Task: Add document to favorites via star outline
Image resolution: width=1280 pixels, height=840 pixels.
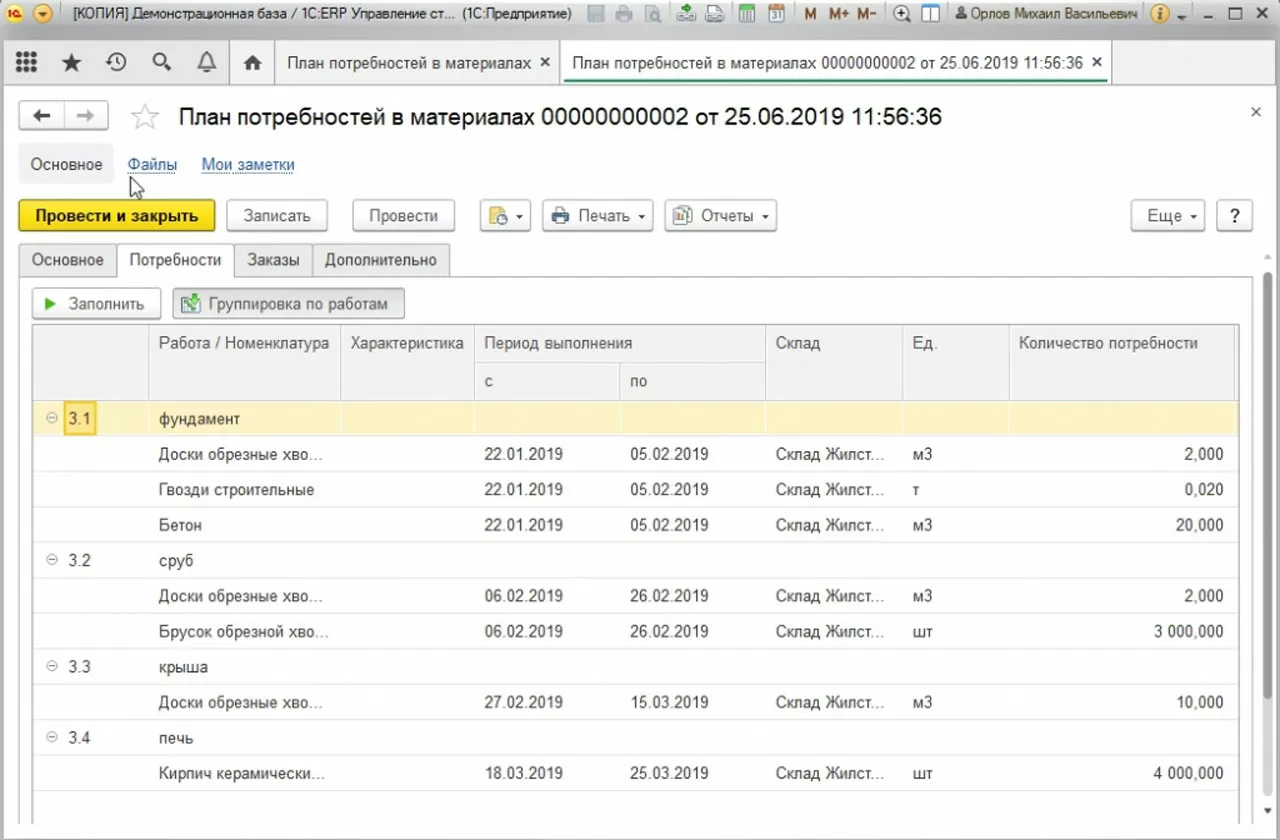Action: (145, 117)
